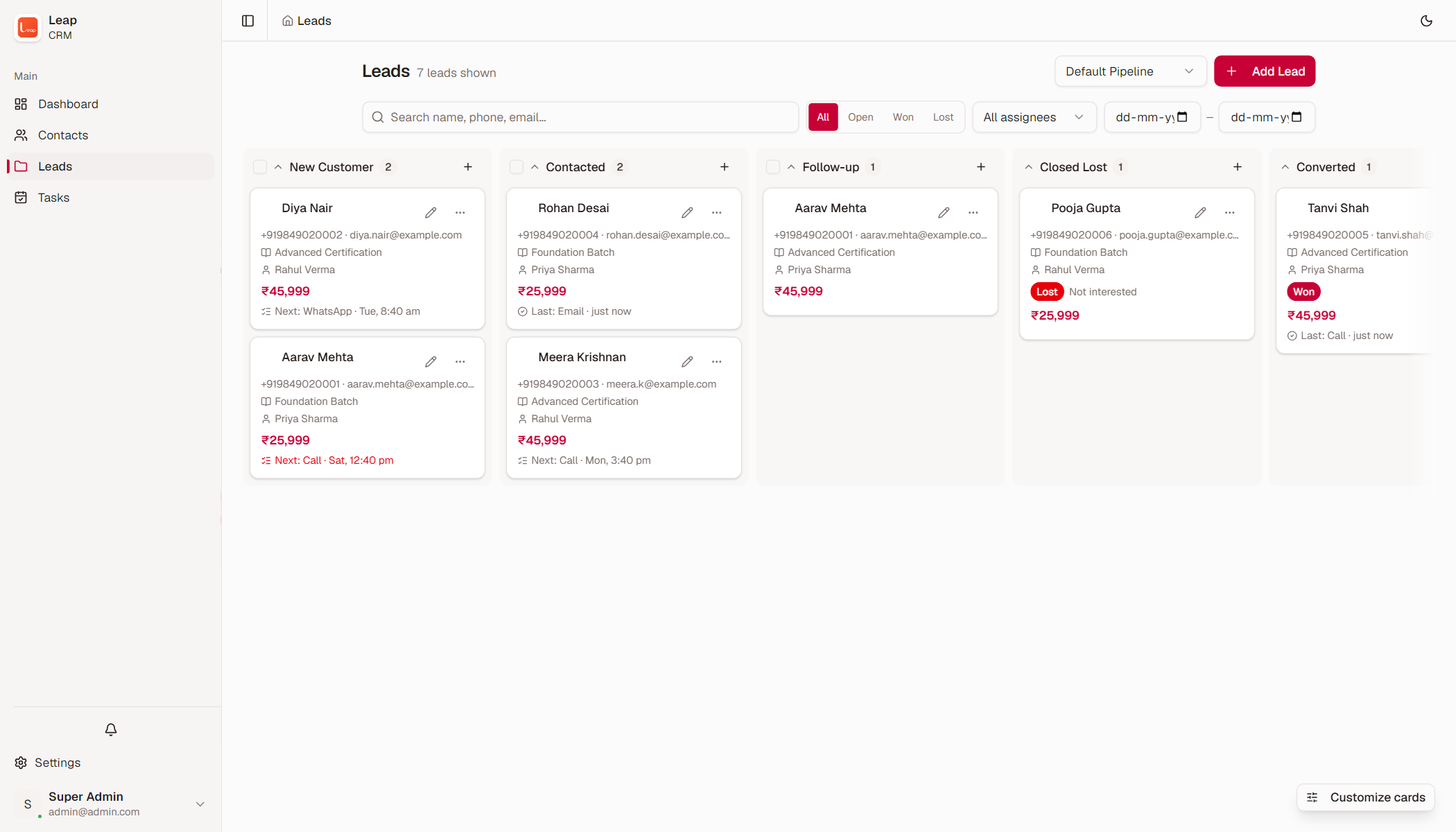Screen dimensions: 1456x832
Task: Edit Meera Krishnan lead with pencil icon
Action: point(687,361)
